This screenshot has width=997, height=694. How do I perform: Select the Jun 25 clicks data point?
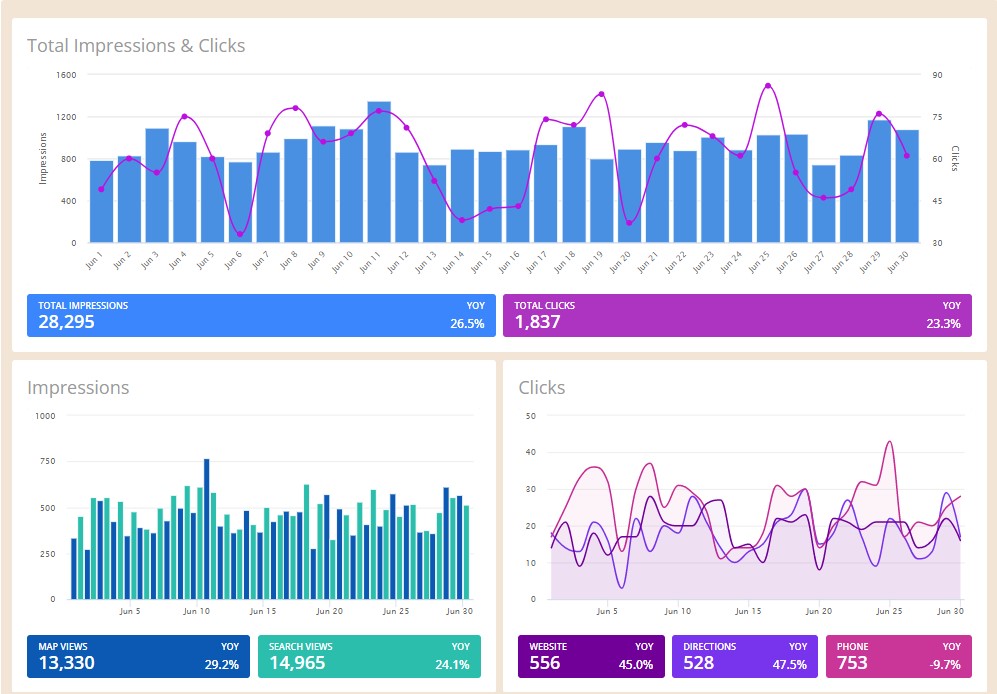(768, 86)
